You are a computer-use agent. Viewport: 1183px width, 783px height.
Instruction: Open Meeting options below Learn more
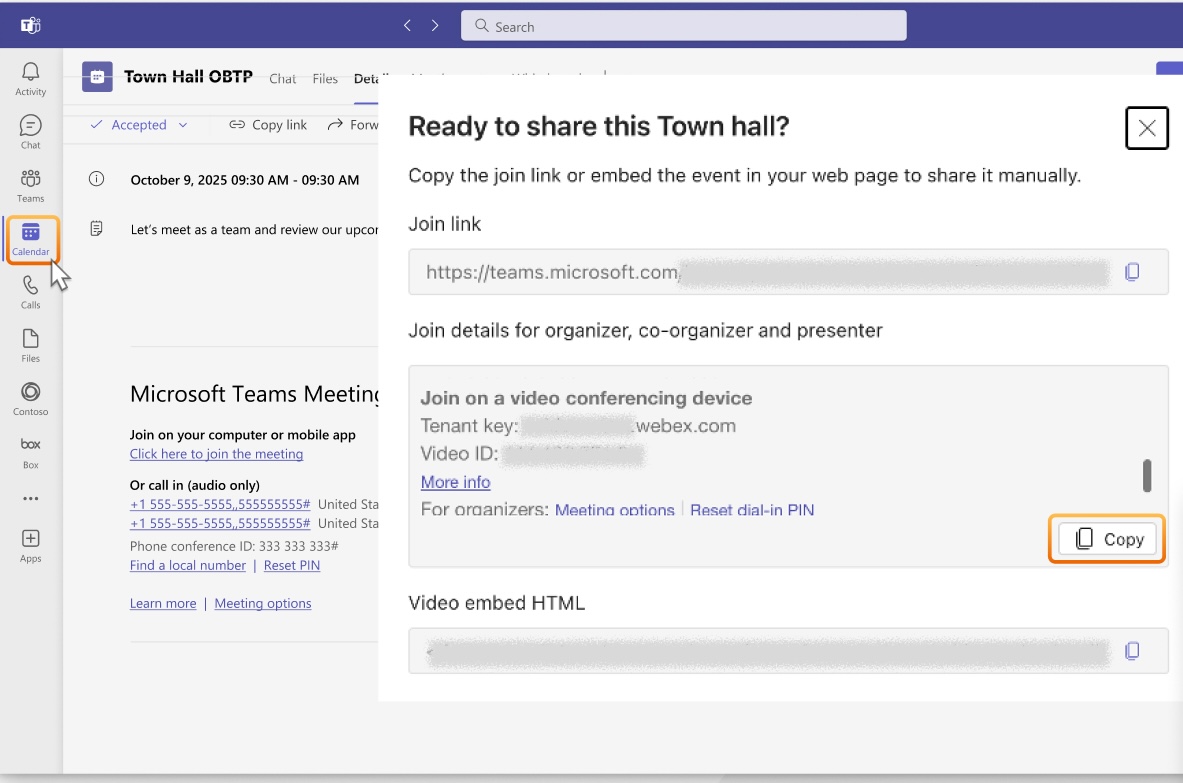point(263,603)
